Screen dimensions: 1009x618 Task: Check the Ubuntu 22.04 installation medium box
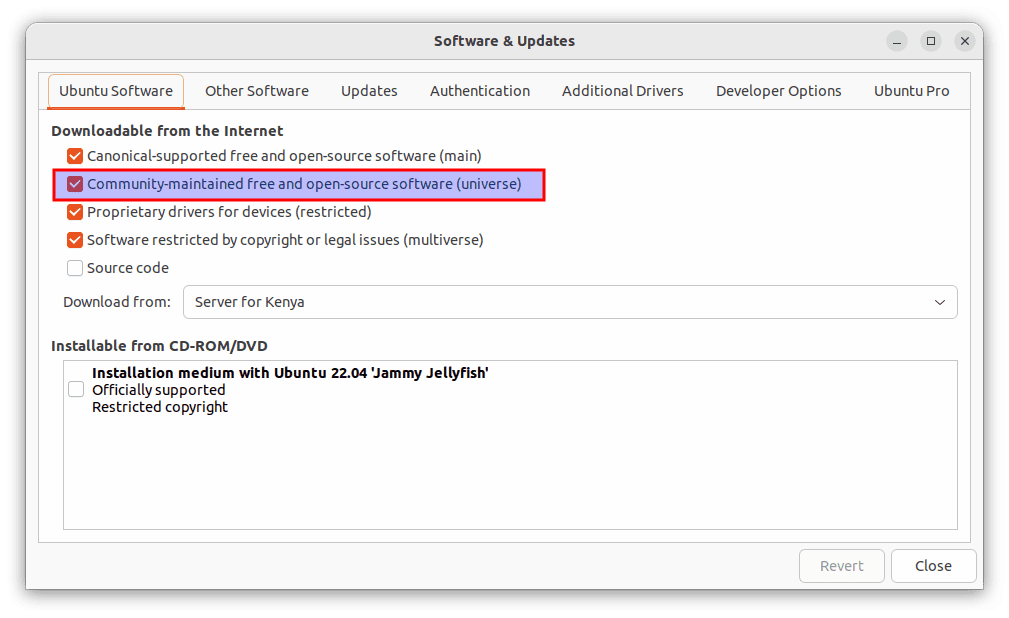[x=76, y=390]
